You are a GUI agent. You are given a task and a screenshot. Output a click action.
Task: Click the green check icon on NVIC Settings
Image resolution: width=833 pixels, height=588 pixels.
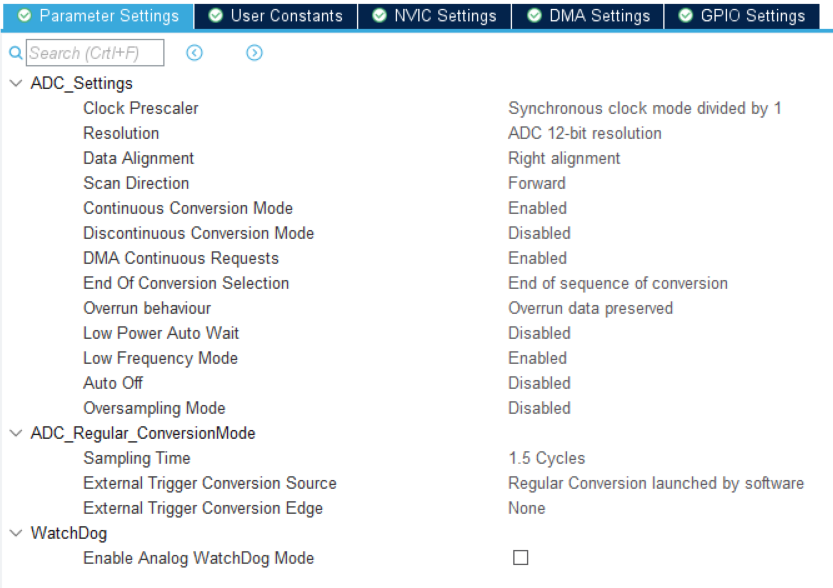[x=379, y=15]
